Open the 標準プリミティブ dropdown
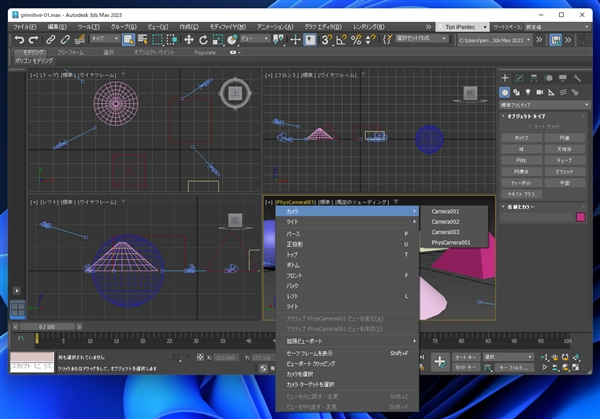 coord(545,104)
